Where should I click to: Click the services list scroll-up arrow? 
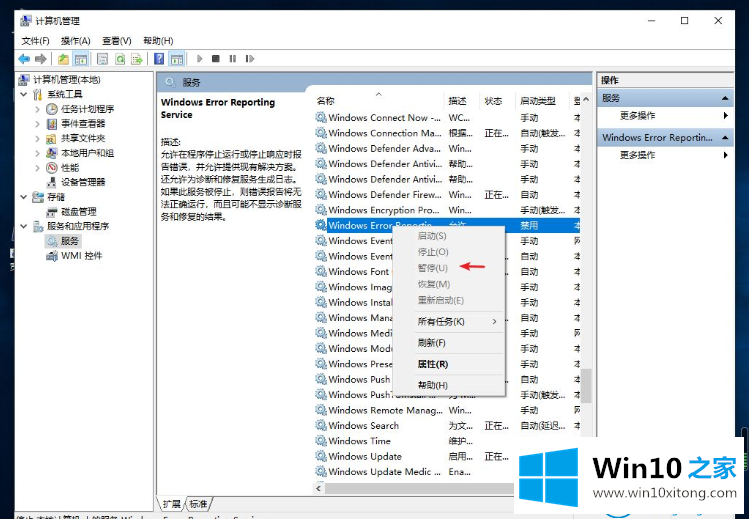586,99
